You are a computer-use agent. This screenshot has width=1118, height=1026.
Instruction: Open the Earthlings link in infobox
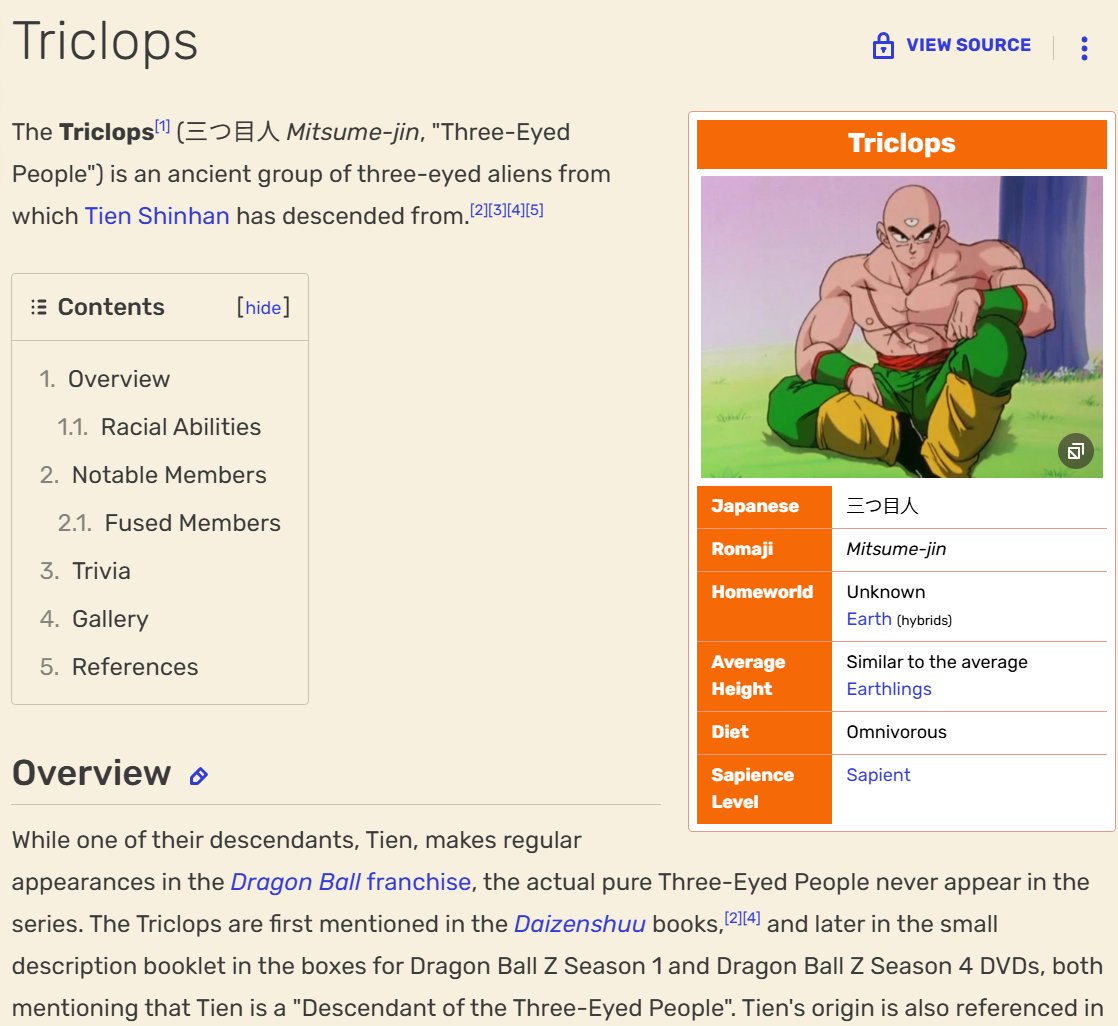coord(888,689)
